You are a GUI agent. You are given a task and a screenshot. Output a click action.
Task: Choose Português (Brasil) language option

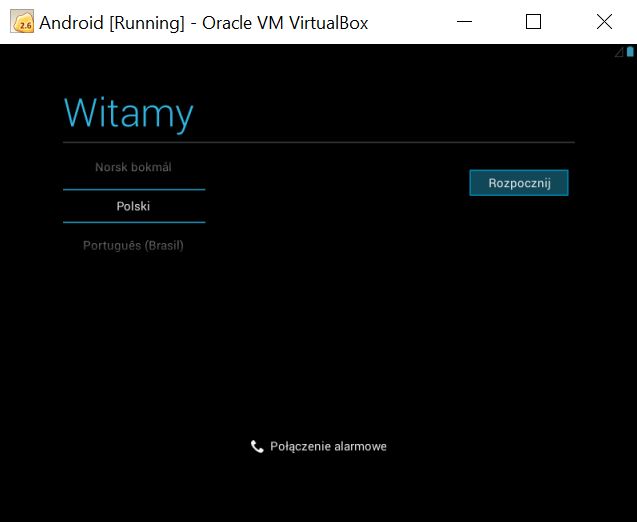point(133,245)
